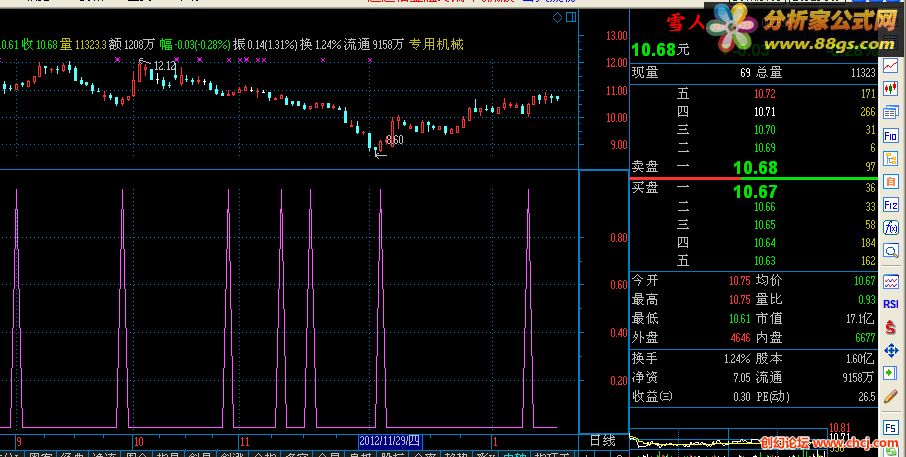906x457 pixels.
Task: Click the magnifier stock search icon
Action: 890,251
